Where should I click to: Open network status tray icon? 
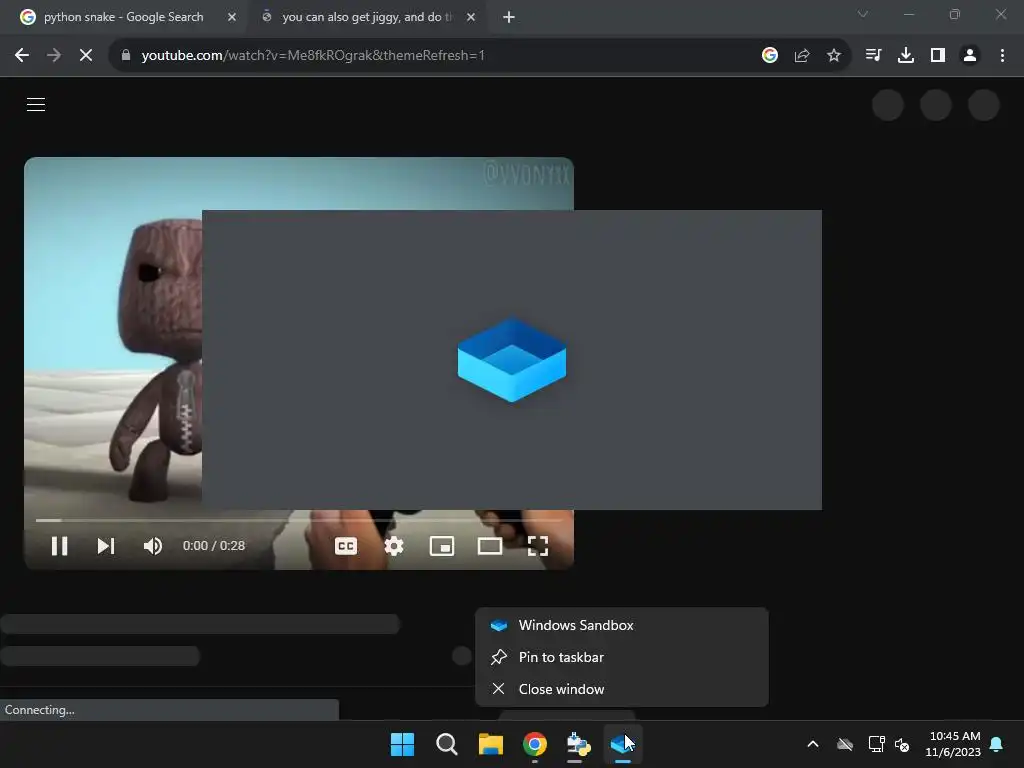click(876, 744)
